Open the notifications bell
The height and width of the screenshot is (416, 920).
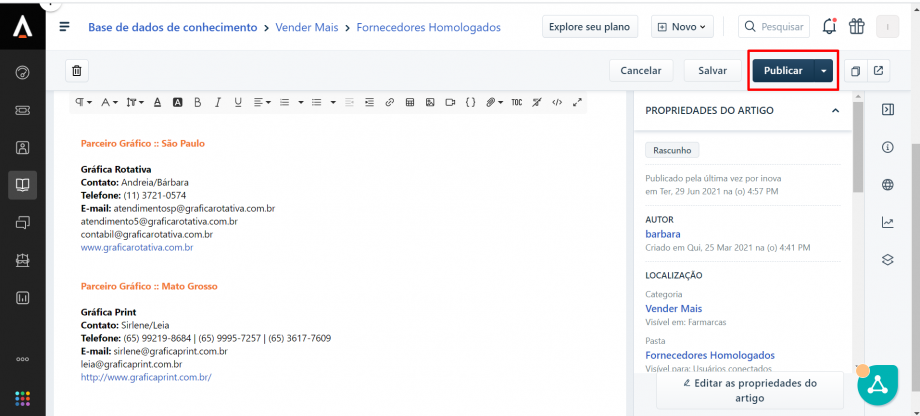pyautogui.click(x=828, y=27)
